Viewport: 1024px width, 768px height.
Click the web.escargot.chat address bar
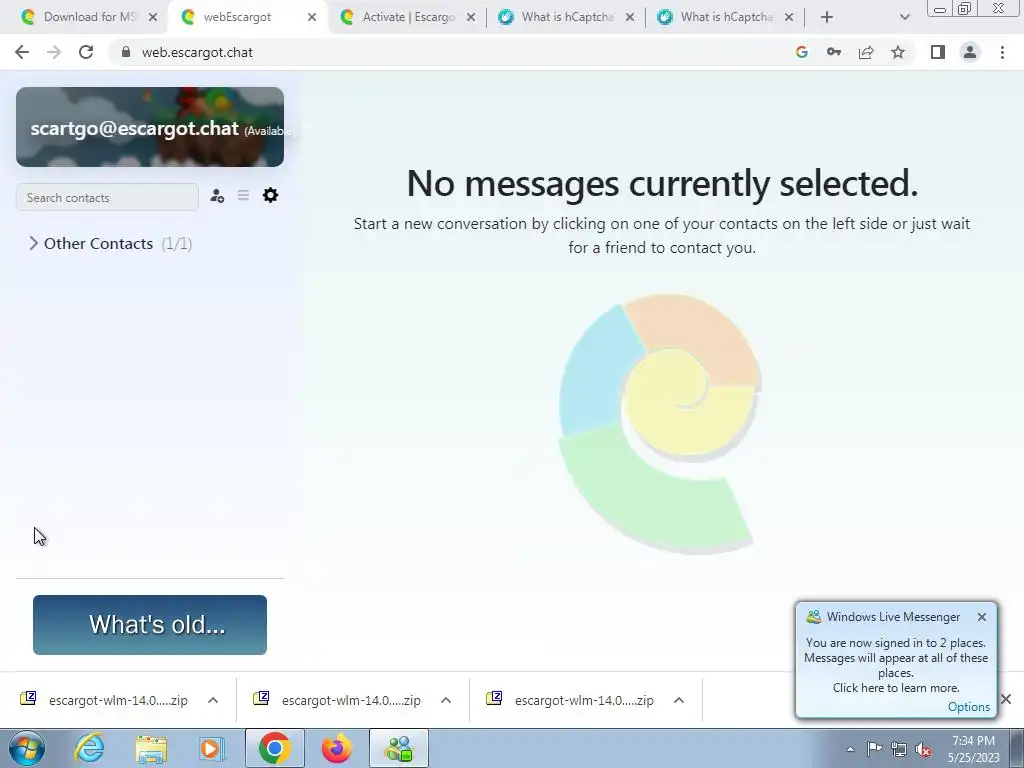point(451,52)
